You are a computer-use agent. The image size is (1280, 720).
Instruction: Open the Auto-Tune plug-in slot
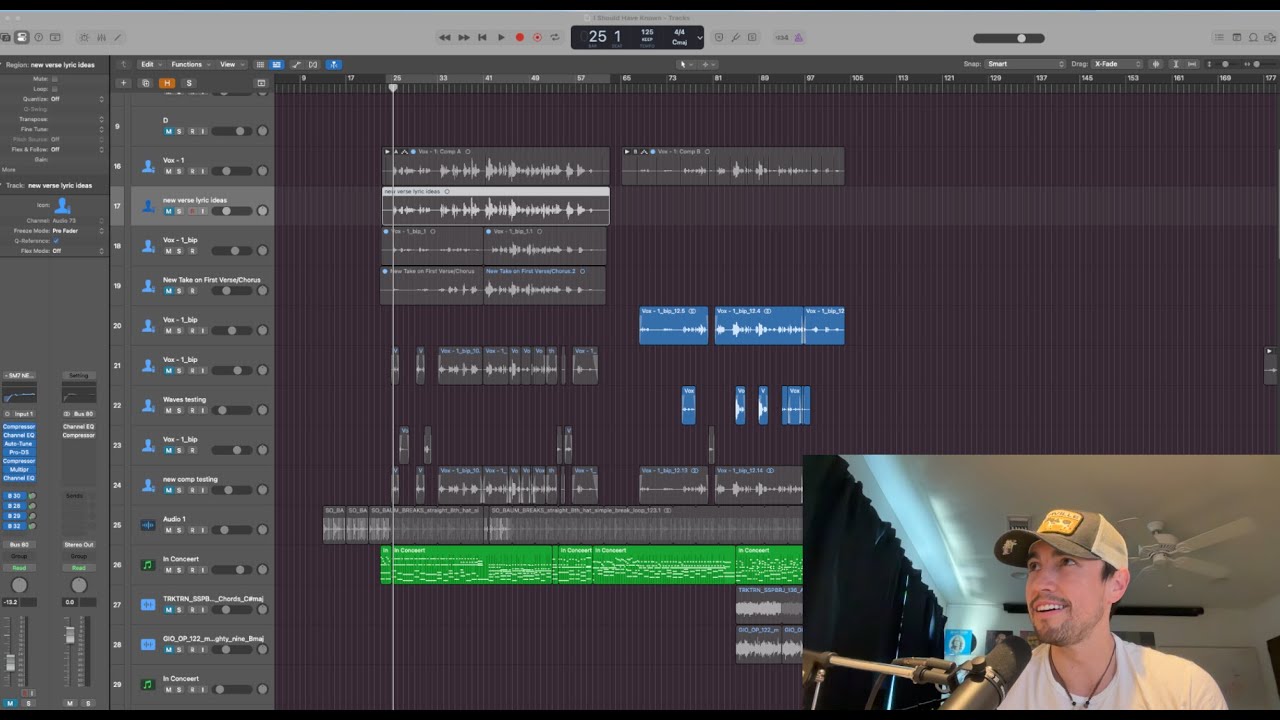pyautogui.click(x=19, y=444)
